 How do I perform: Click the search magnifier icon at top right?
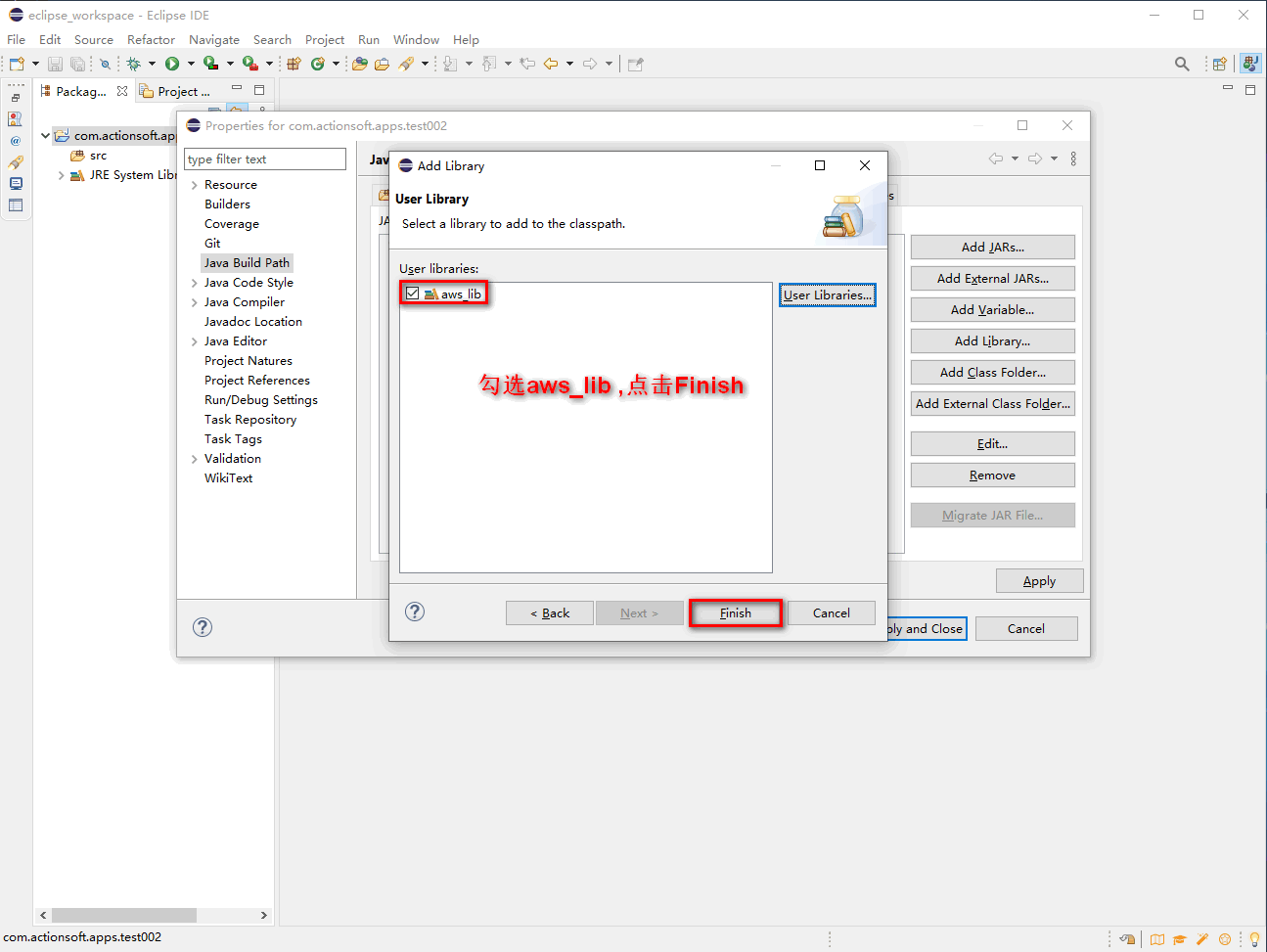1182,64
